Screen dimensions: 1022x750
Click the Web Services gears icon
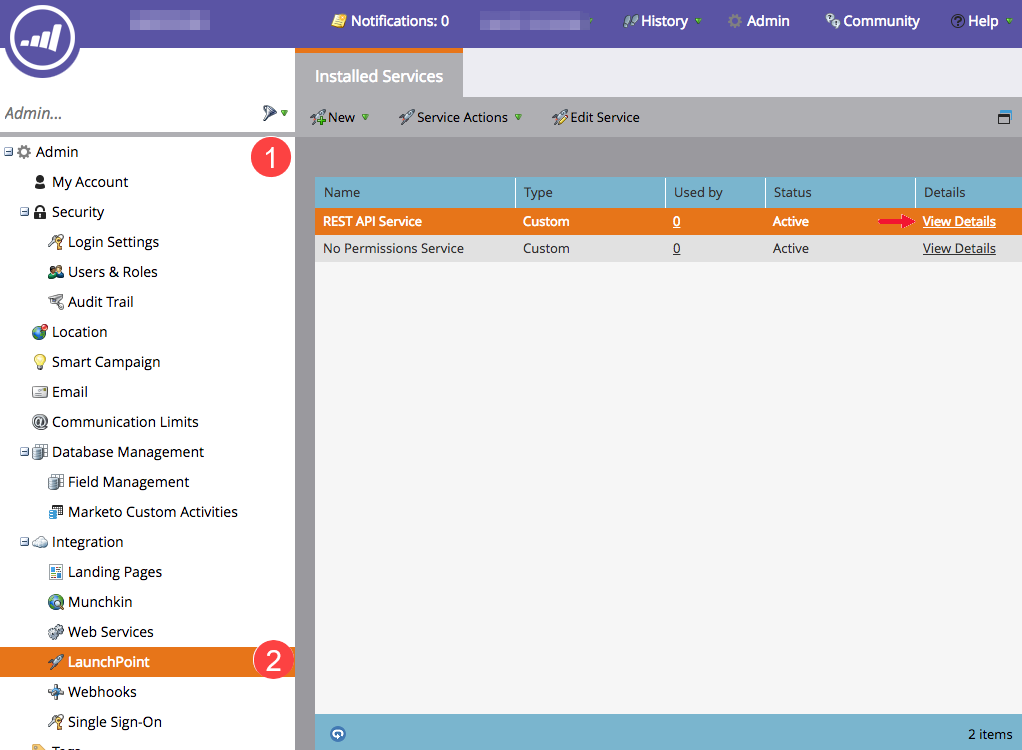point(56,631)
